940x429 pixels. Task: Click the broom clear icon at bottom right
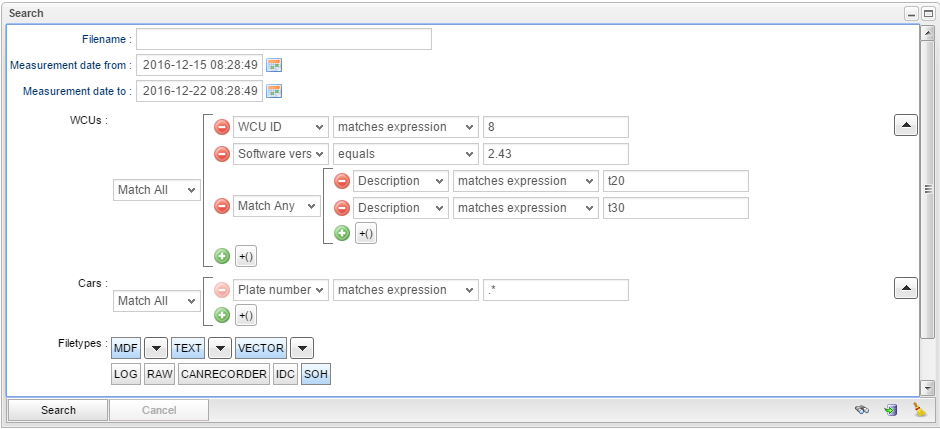point(918,410)
